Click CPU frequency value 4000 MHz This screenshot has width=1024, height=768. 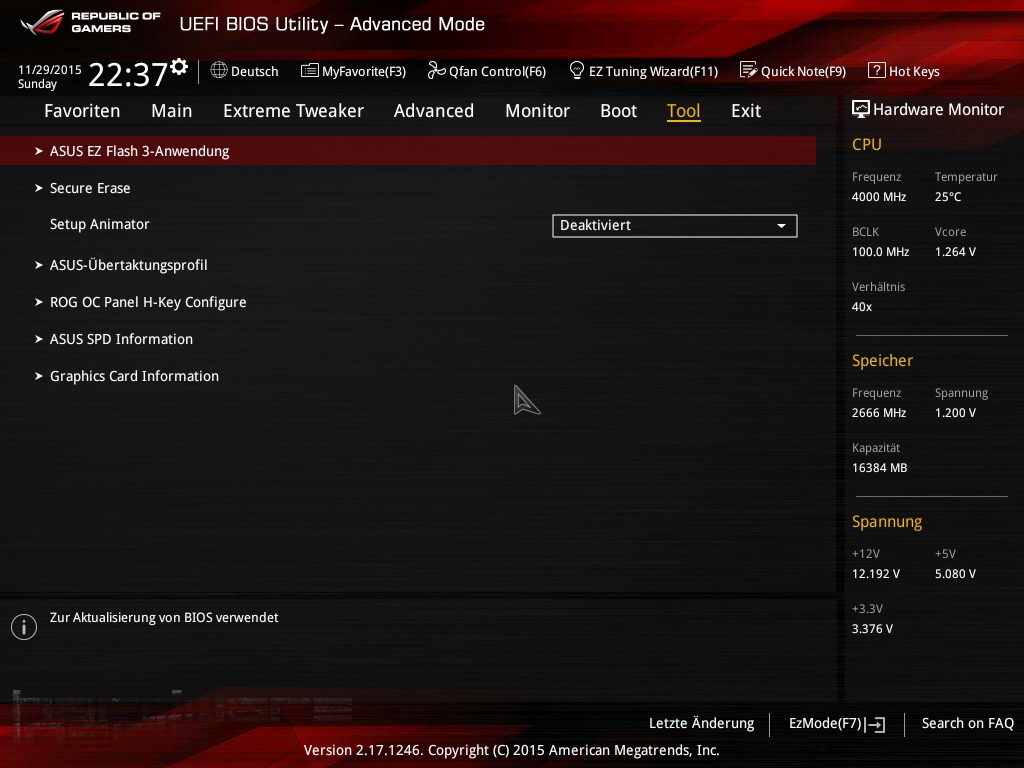pos(879,197)
